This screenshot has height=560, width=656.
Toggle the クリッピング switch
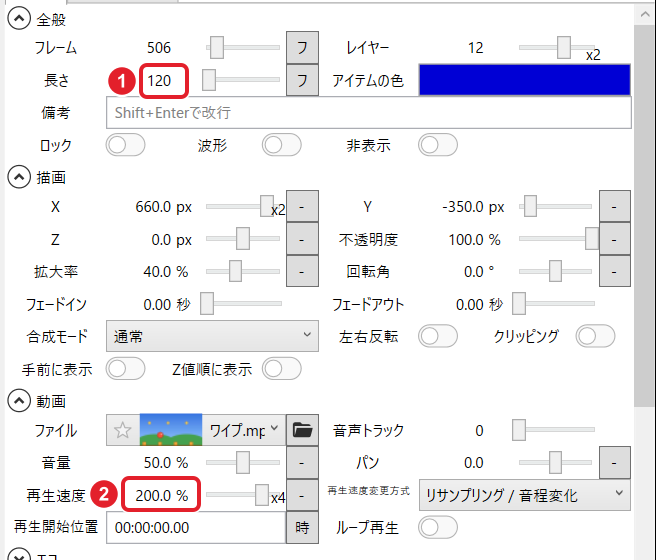595,336
